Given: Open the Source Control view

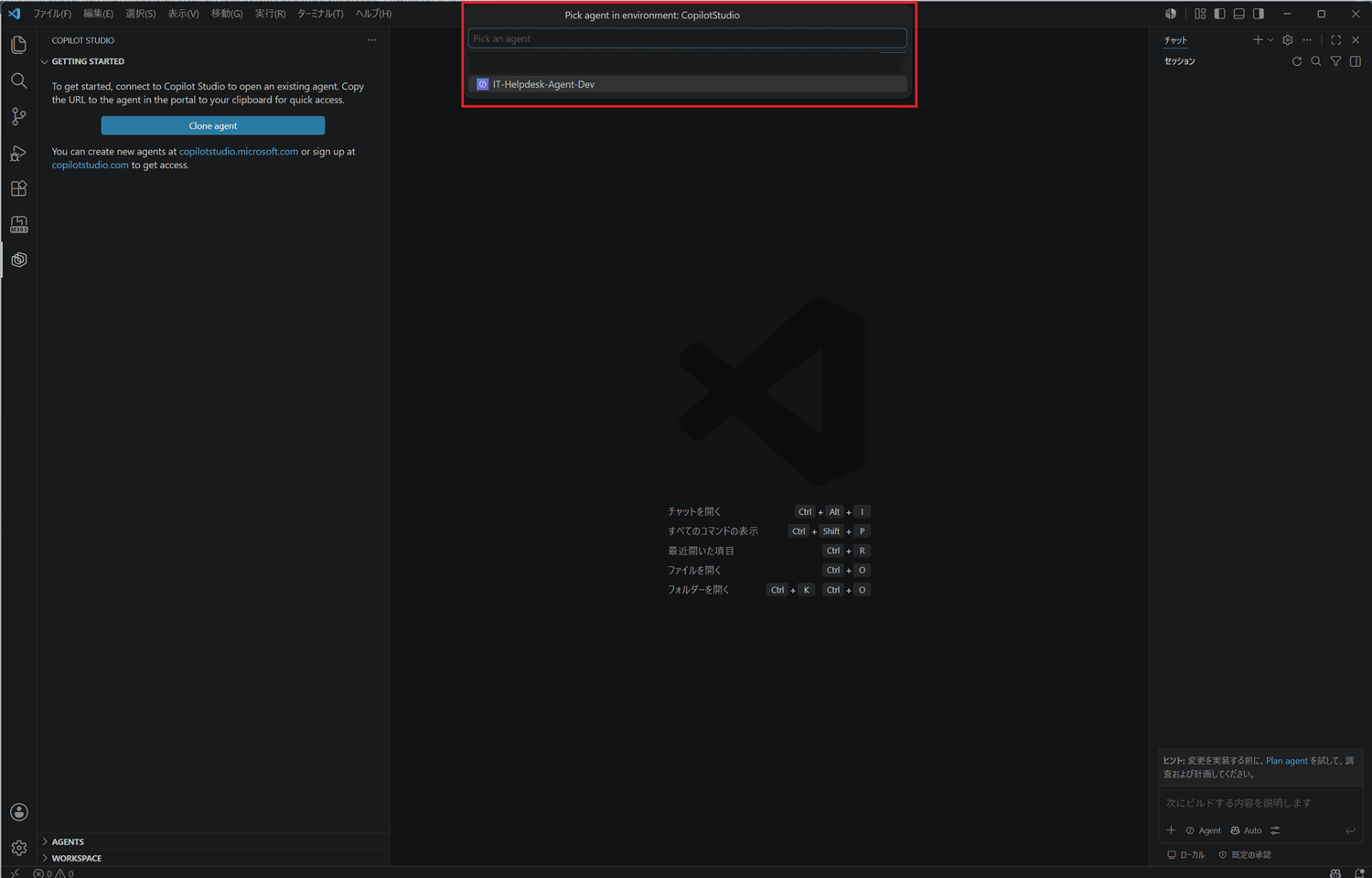Looking at the screenshot, I should click(18, 116).
